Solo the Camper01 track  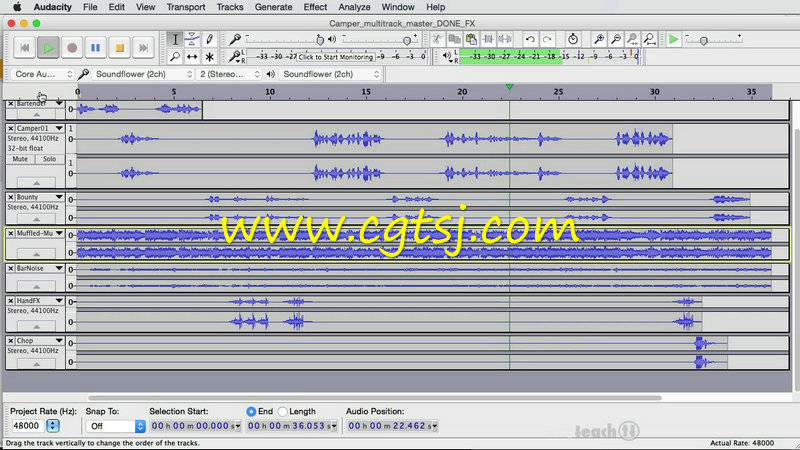(x=49, y=159)
